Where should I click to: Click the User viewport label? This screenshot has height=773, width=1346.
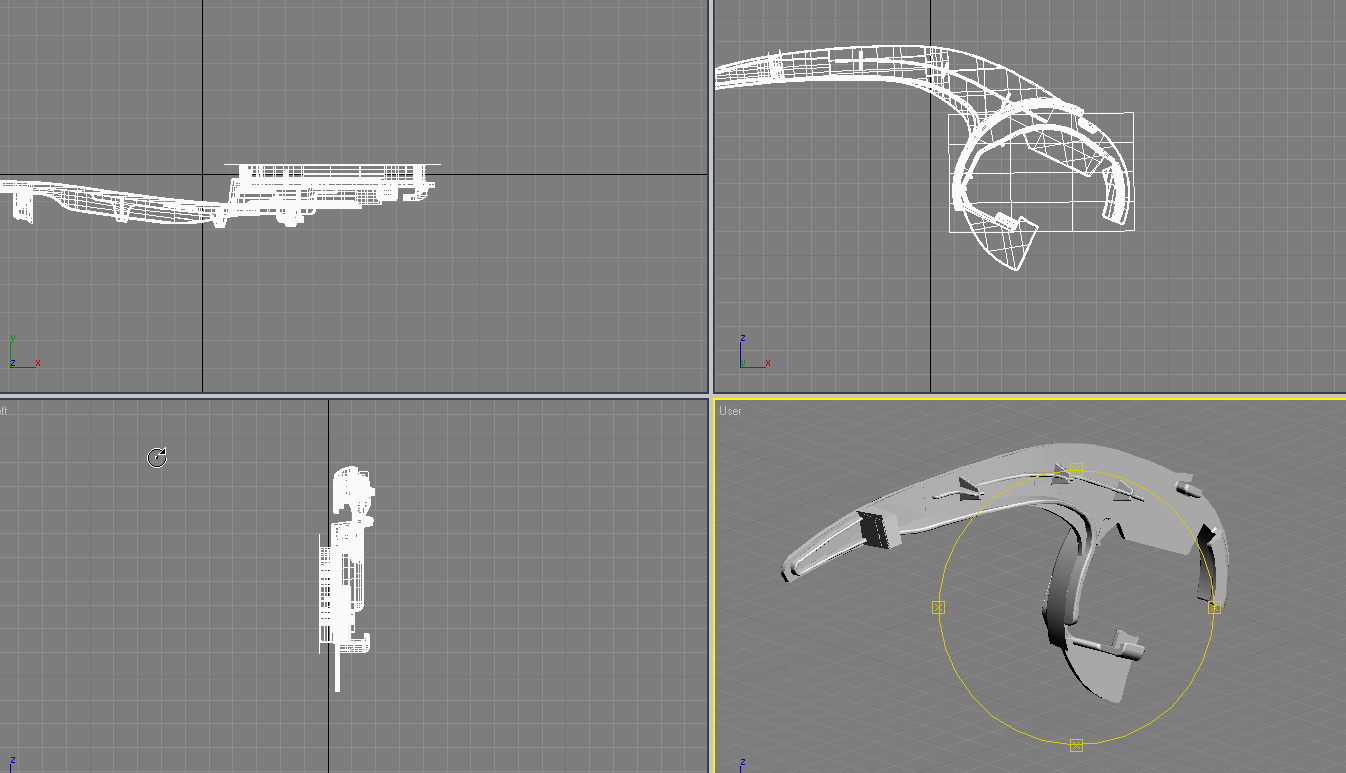pyautogui.click(x=731, y=411)
